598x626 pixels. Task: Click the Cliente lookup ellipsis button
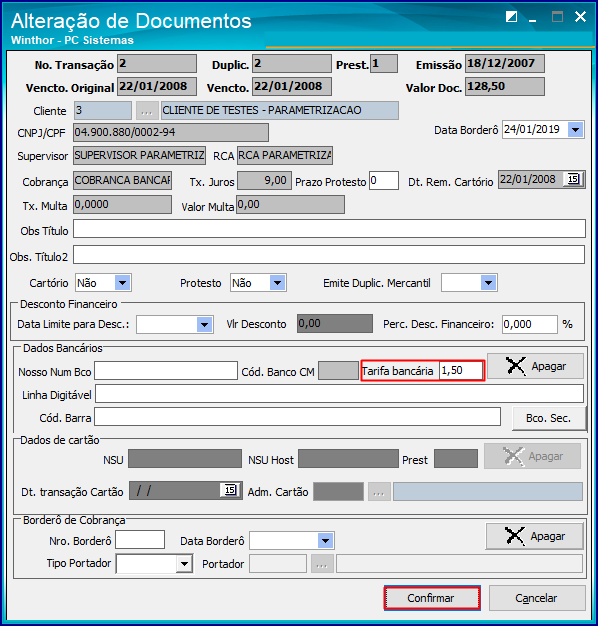[147, 111]
